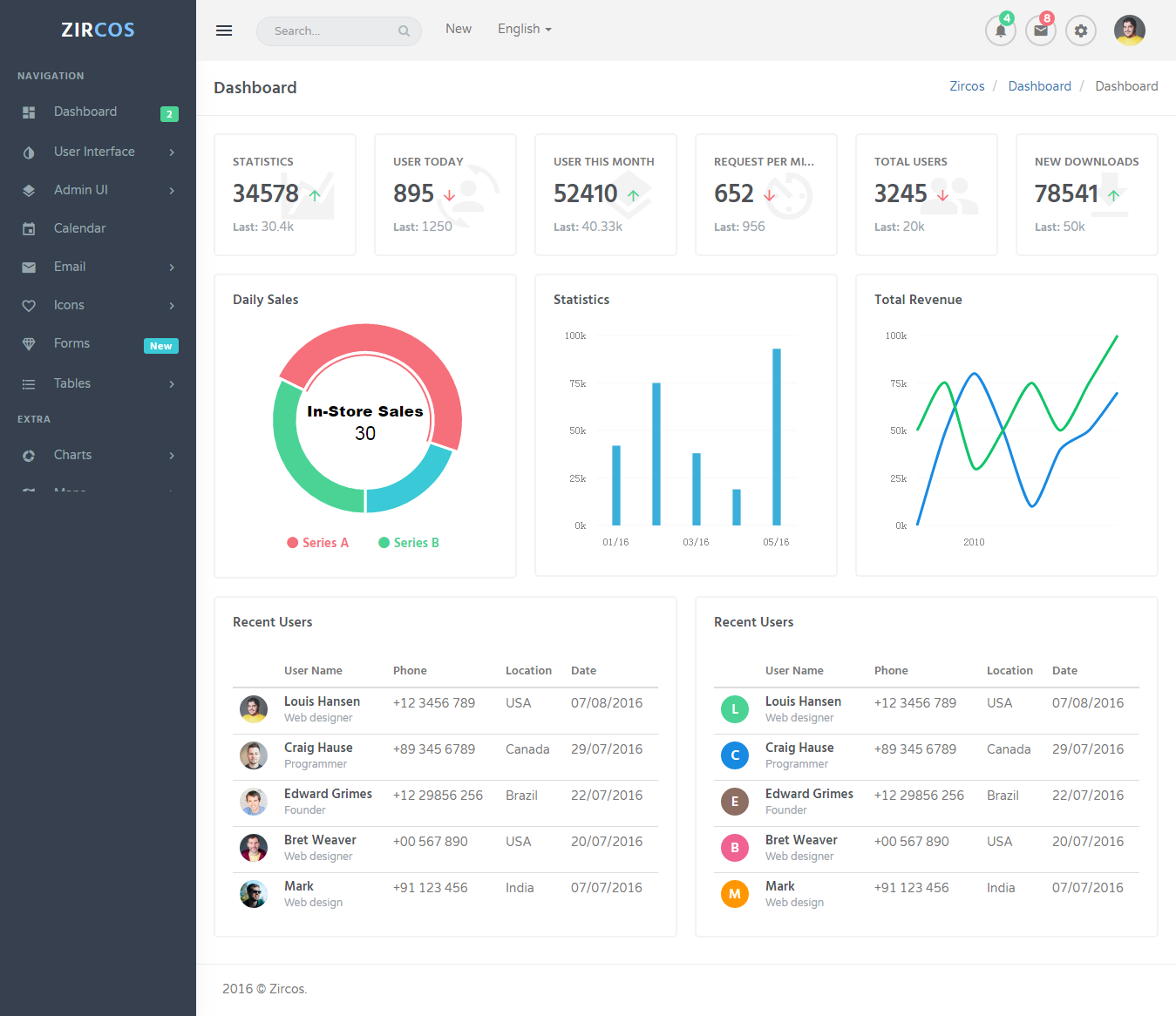Click the Location column header in left table

click(x=528, y=671)
